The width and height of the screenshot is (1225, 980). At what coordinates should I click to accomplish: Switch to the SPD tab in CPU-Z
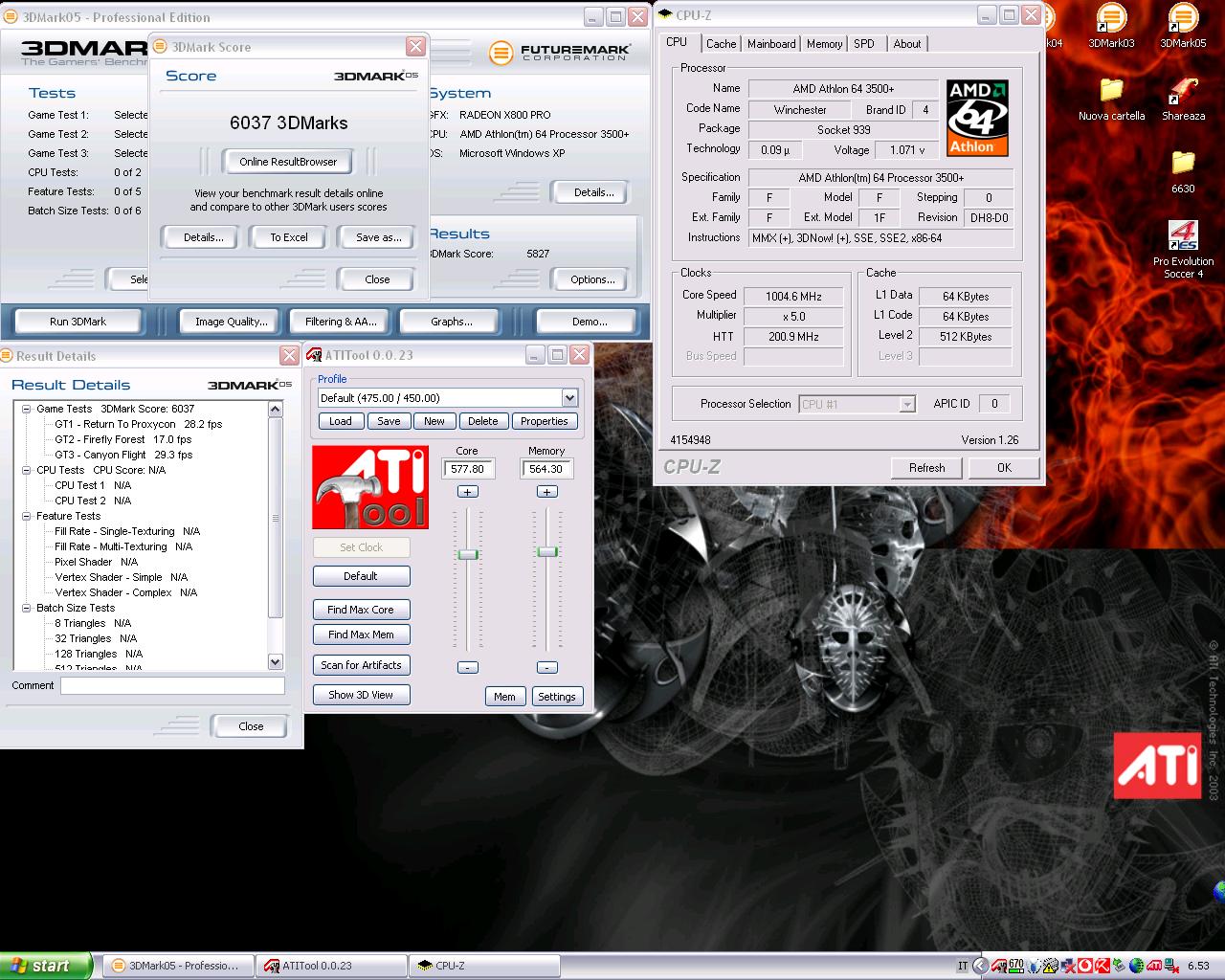point(864,44)
